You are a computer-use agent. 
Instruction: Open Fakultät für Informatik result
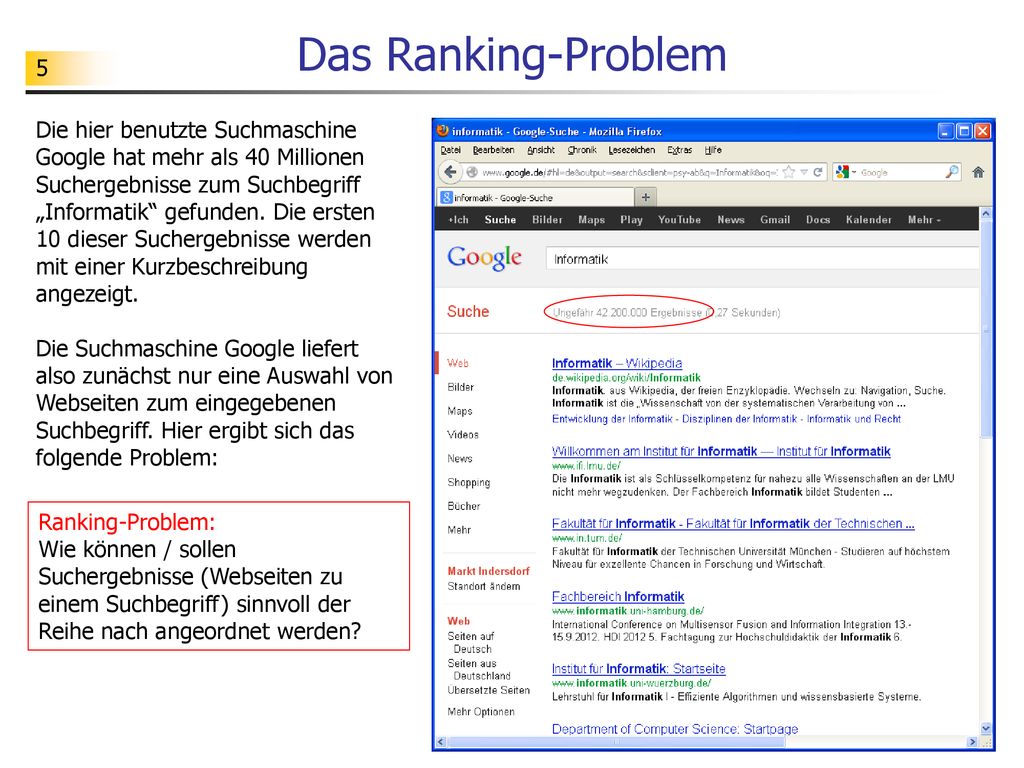(x=733, y=524)
